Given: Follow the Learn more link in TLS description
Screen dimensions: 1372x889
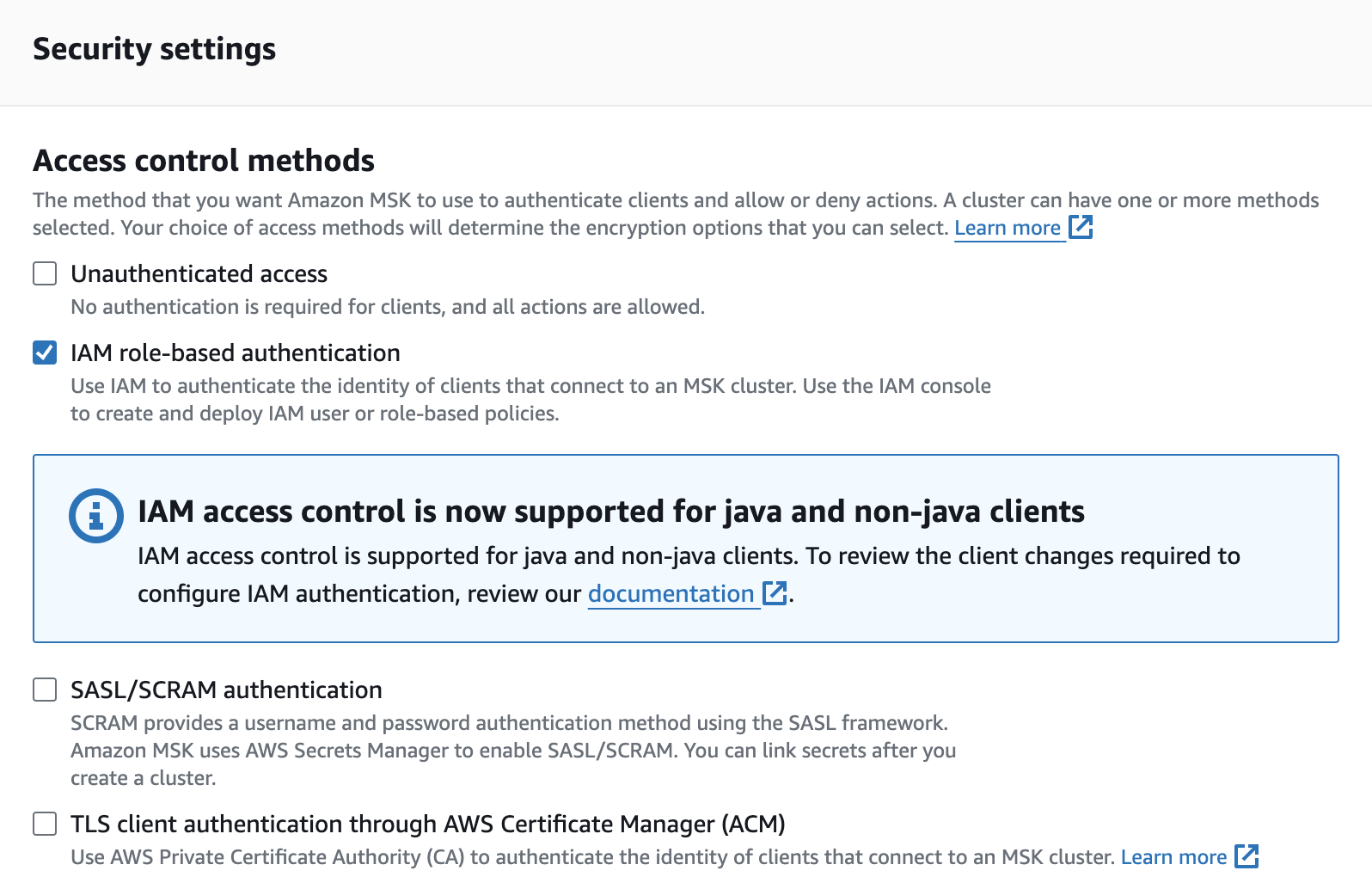Looking at the screenshot, I should pyautogui.click(x=1173, y=857).
